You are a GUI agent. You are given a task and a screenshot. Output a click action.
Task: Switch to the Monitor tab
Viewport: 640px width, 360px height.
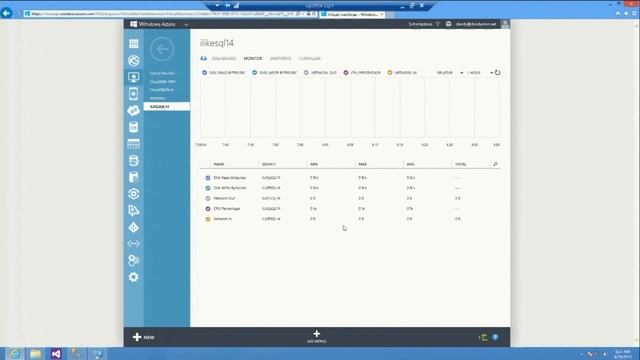pyautogui.click(x=253, y=58)
